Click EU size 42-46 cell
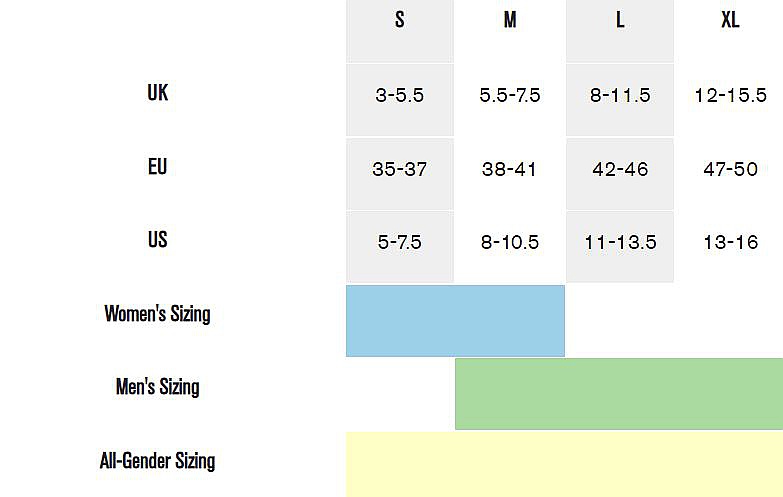 pyautogui.click(x=620, y=170)
